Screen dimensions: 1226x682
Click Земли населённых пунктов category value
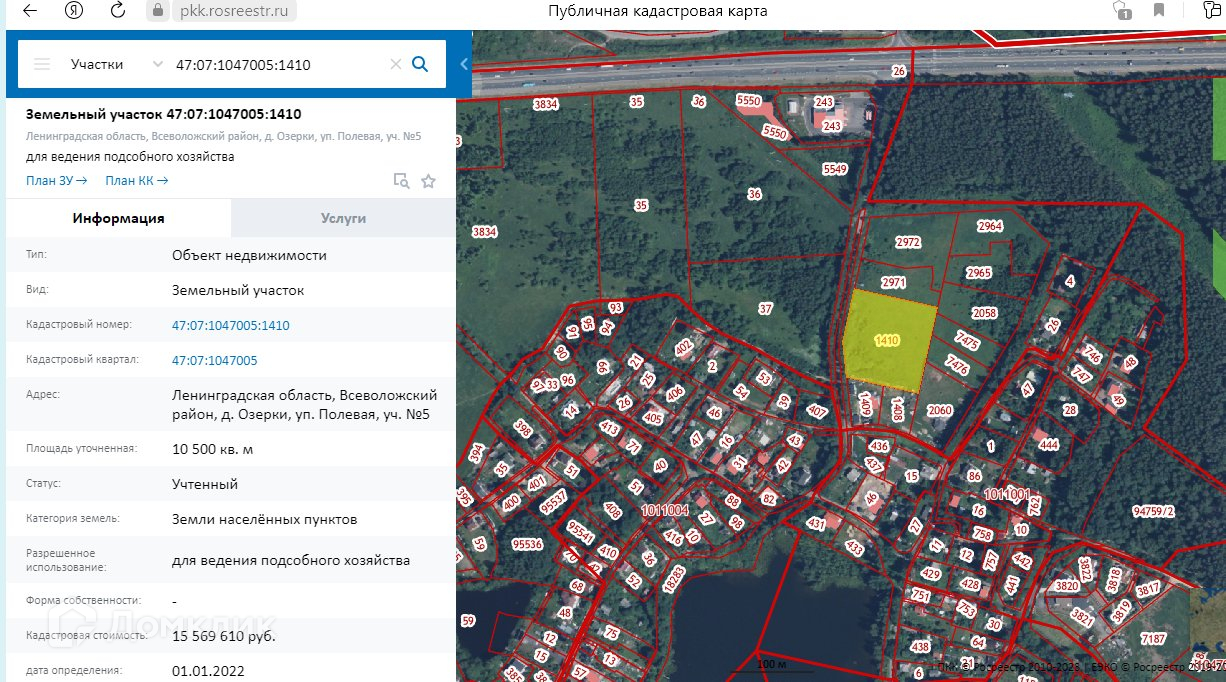pos(264,519)
